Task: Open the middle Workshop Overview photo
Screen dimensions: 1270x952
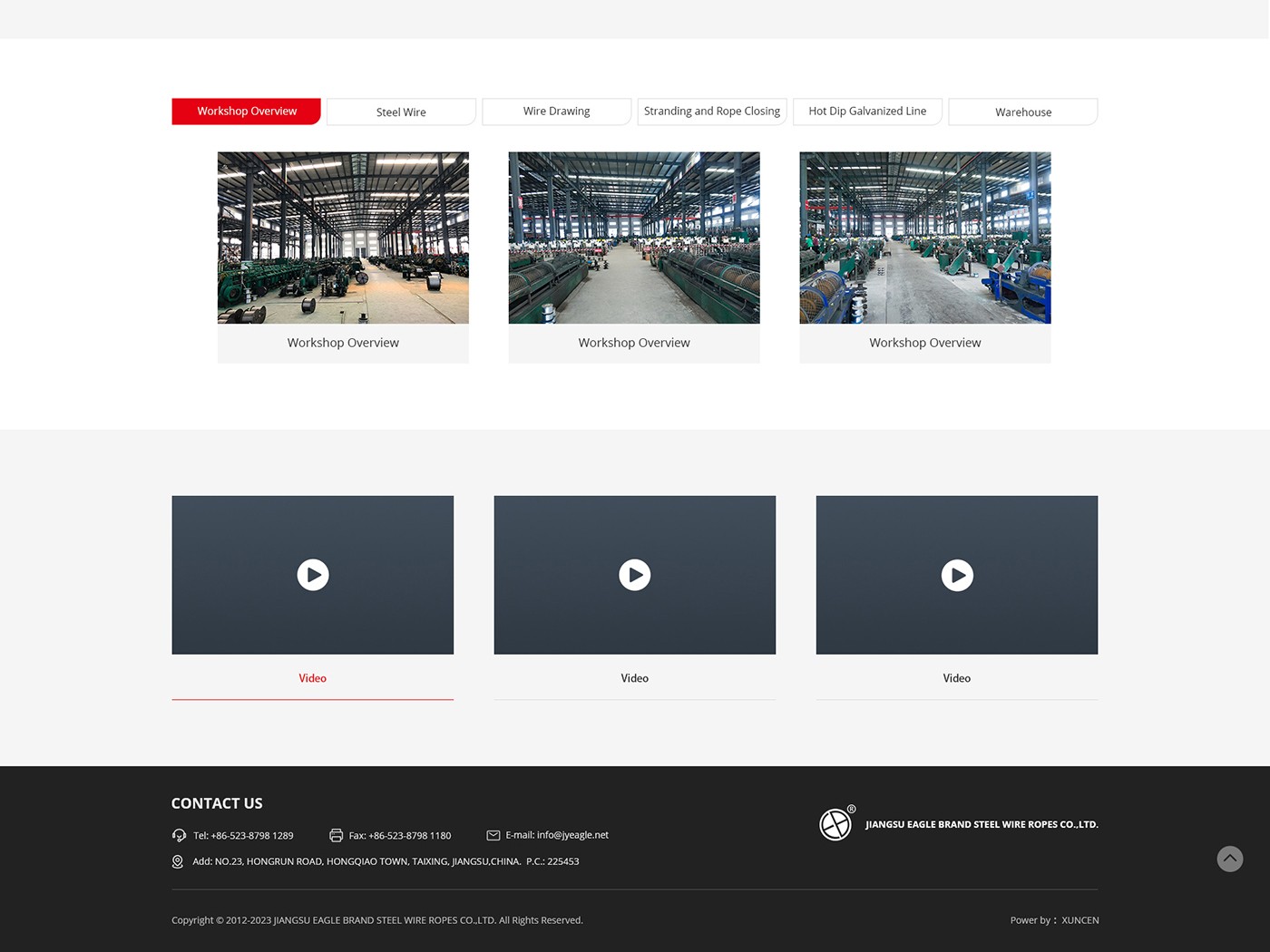Action: coord(634,238)
